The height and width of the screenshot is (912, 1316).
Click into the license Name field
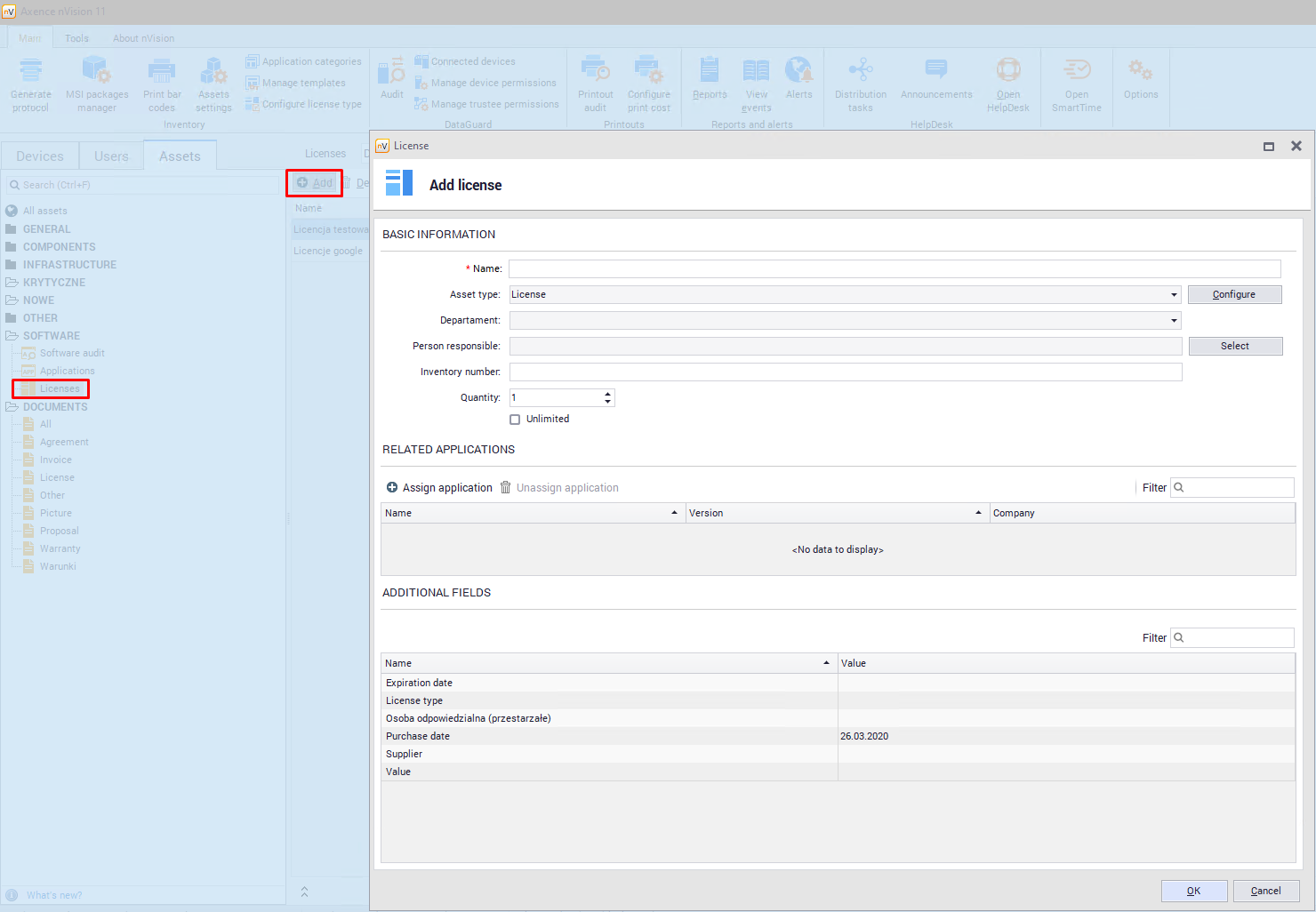tap(894, 269)
